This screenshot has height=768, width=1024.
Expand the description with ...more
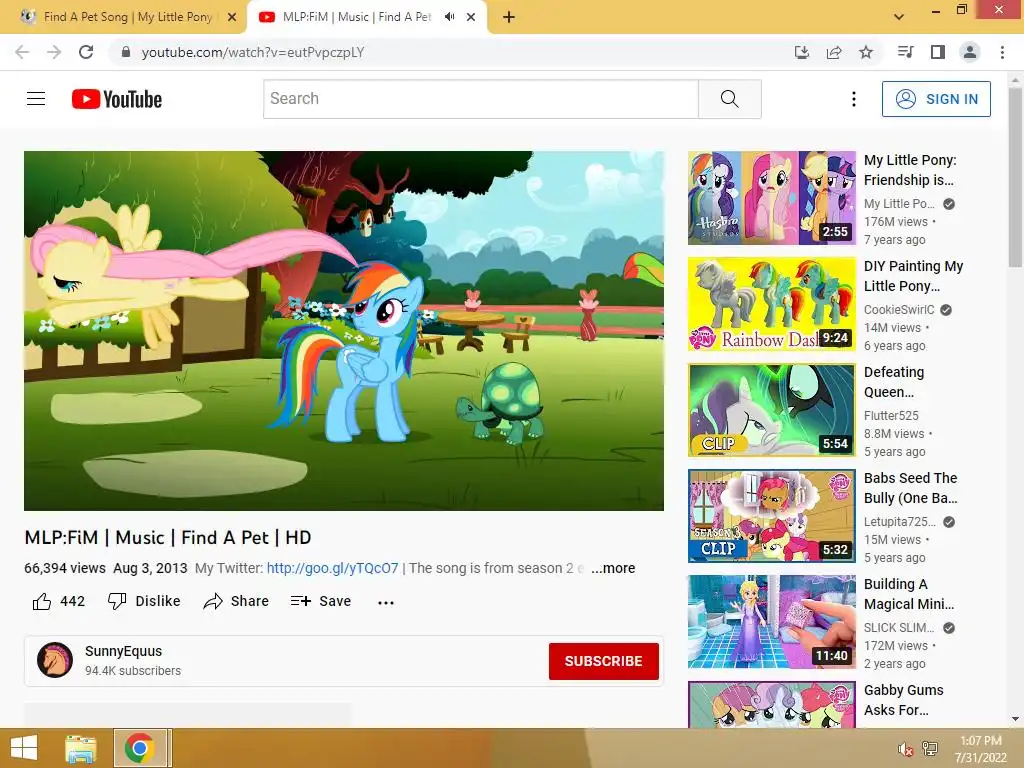(613, 568)
